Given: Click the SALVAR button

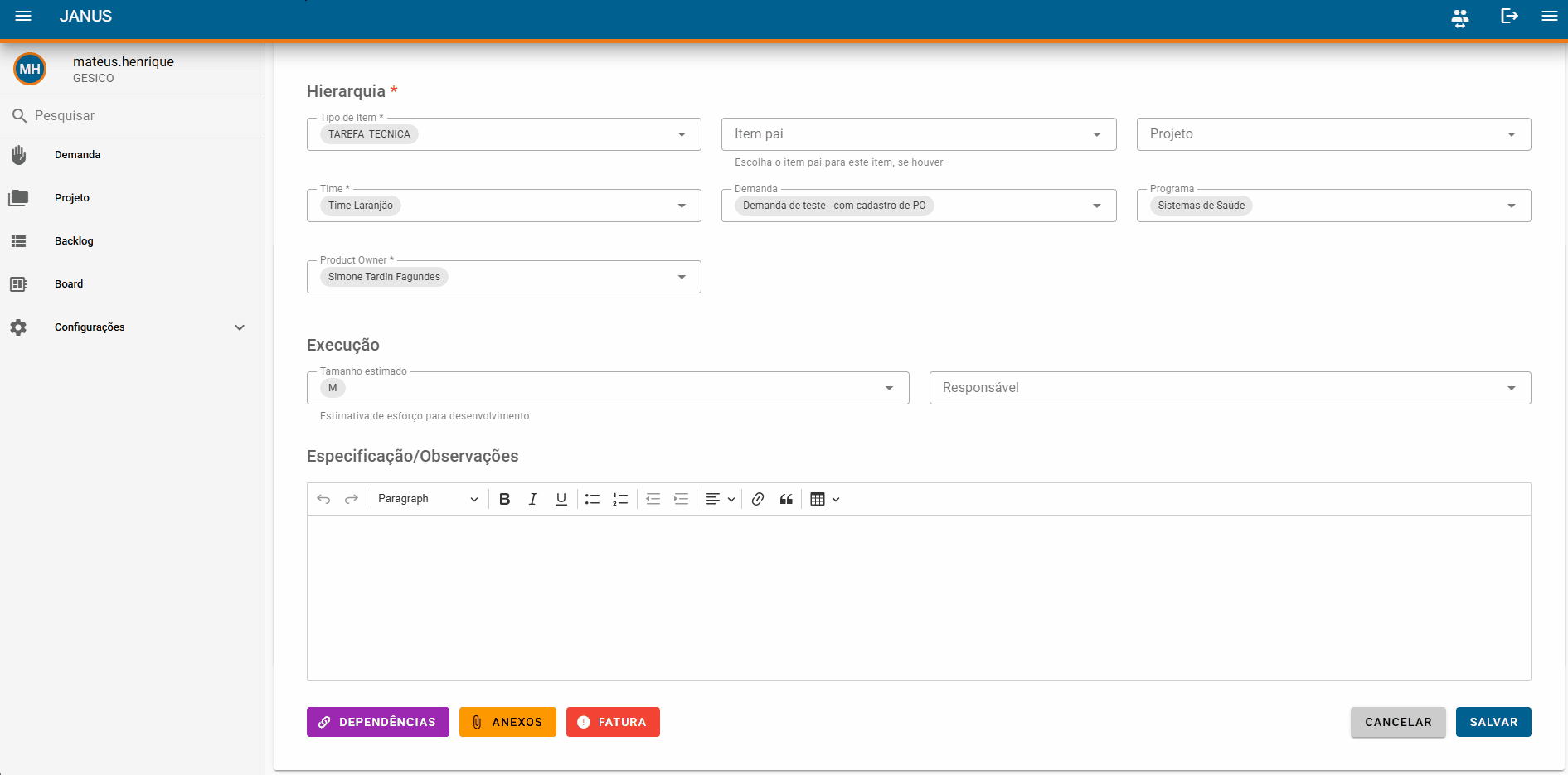Looking at the screenshot, I should pos(1493,722).
